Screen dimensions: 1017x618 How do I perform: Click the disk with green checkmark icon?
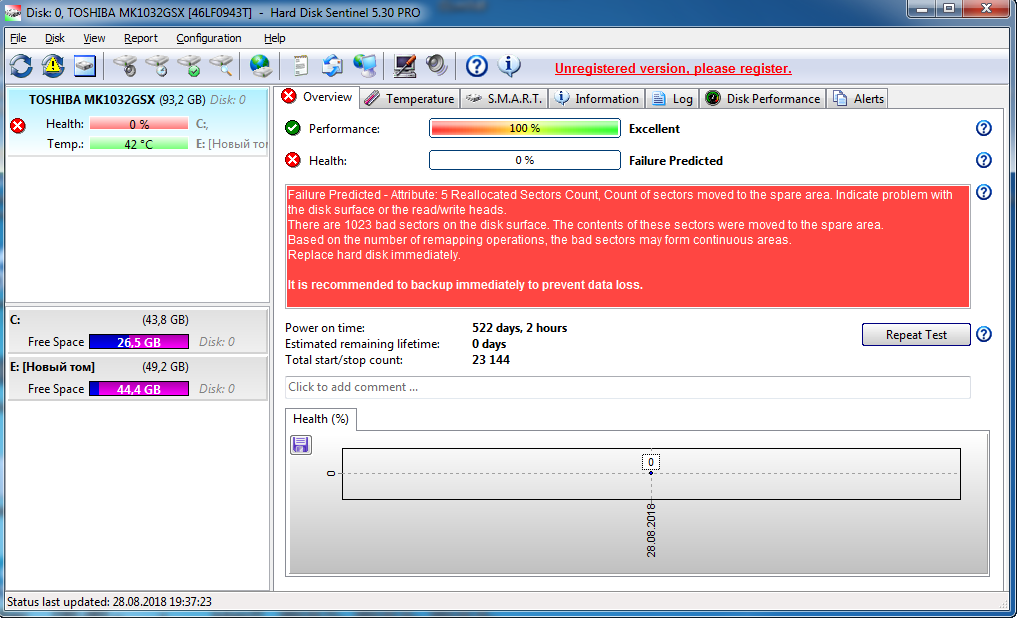189,65
